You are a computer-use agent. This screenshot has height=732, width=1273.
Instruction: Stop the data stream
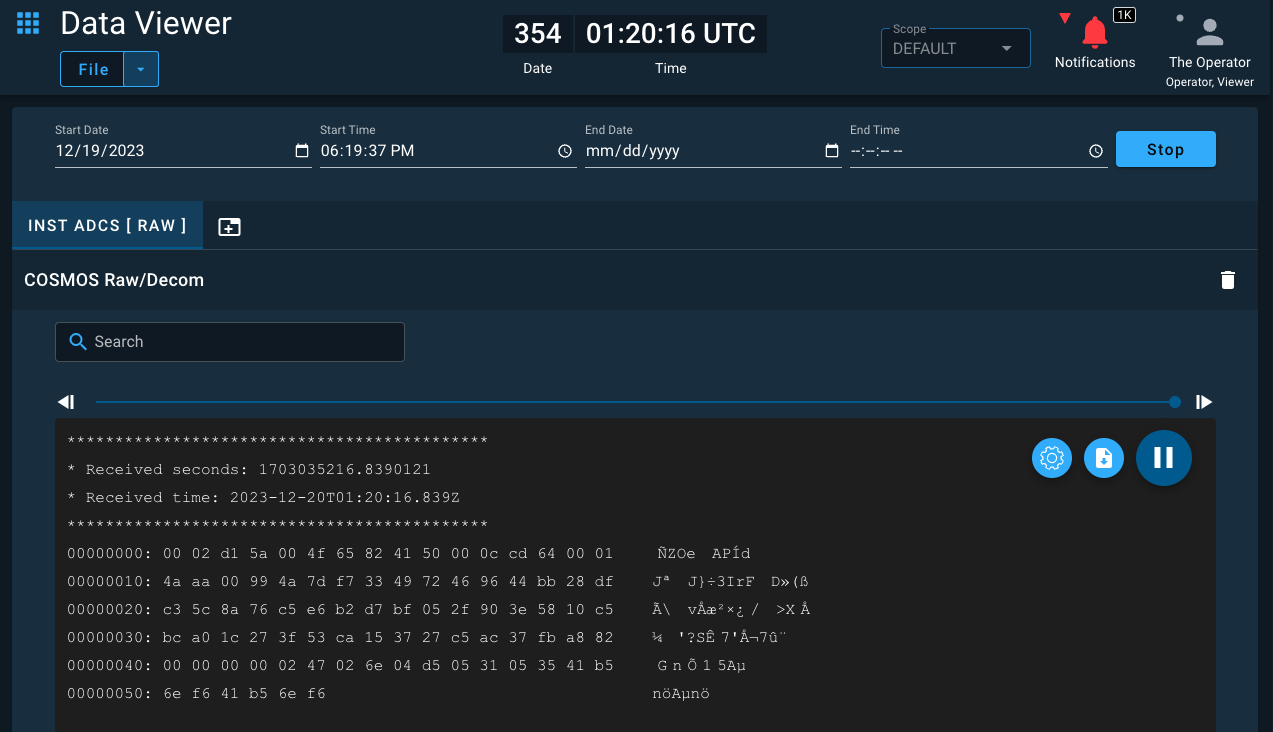1165,149
